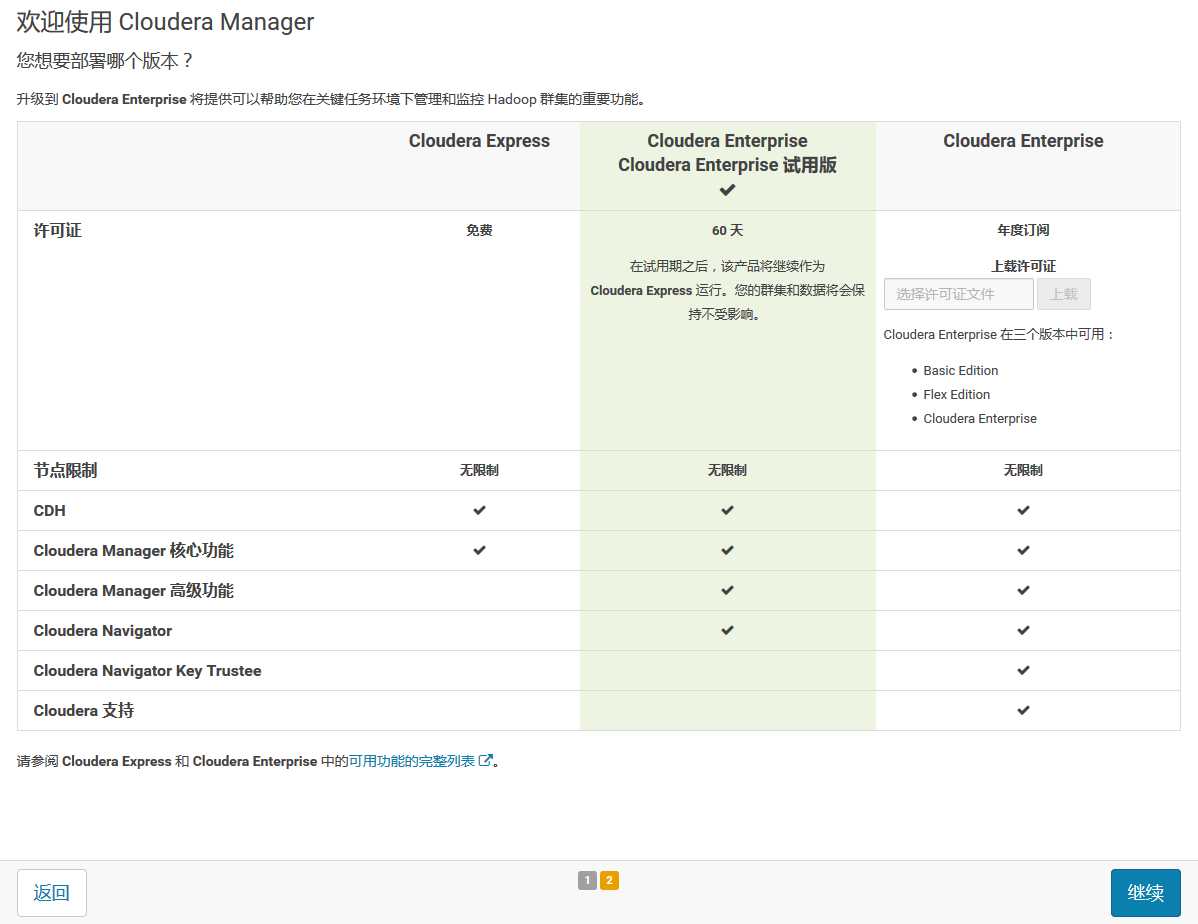
Task: Click the Basic Edition list item
Action: [960, 371]
